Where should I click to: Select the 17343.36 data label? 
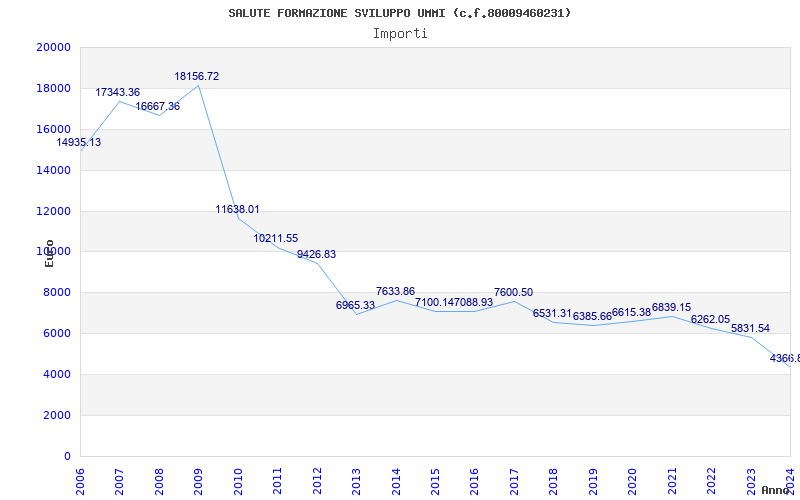point(118,92)
